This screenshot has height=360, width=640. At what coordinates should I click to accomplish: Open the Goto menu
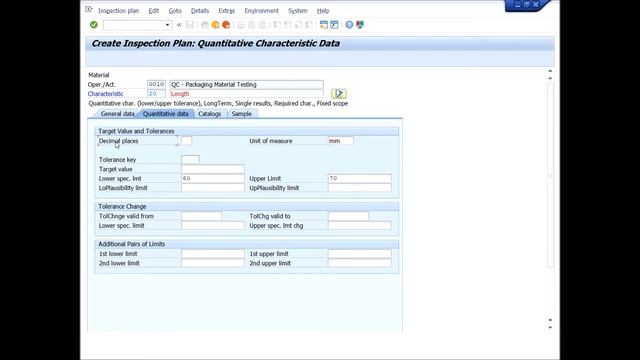click(x=175, y=11)
